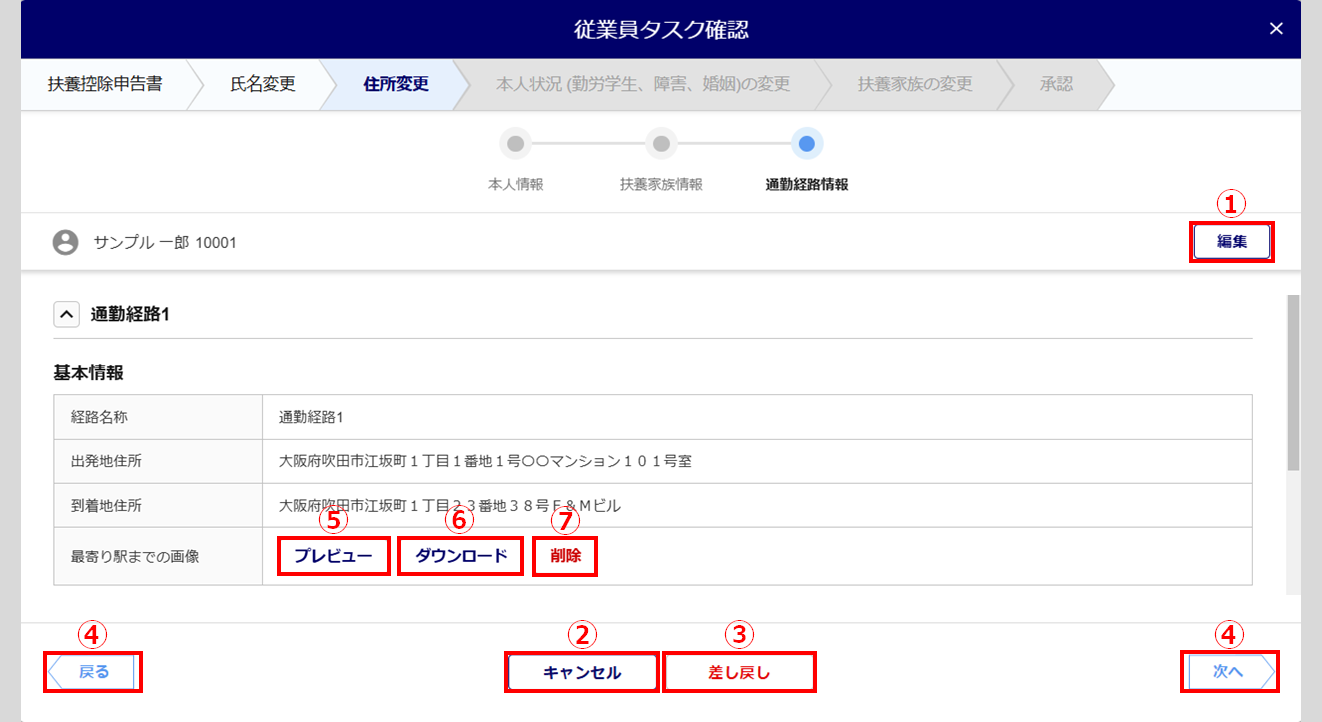Open the 扶養控除申告書 tab

pyautogui.click(x=104, y=84)
